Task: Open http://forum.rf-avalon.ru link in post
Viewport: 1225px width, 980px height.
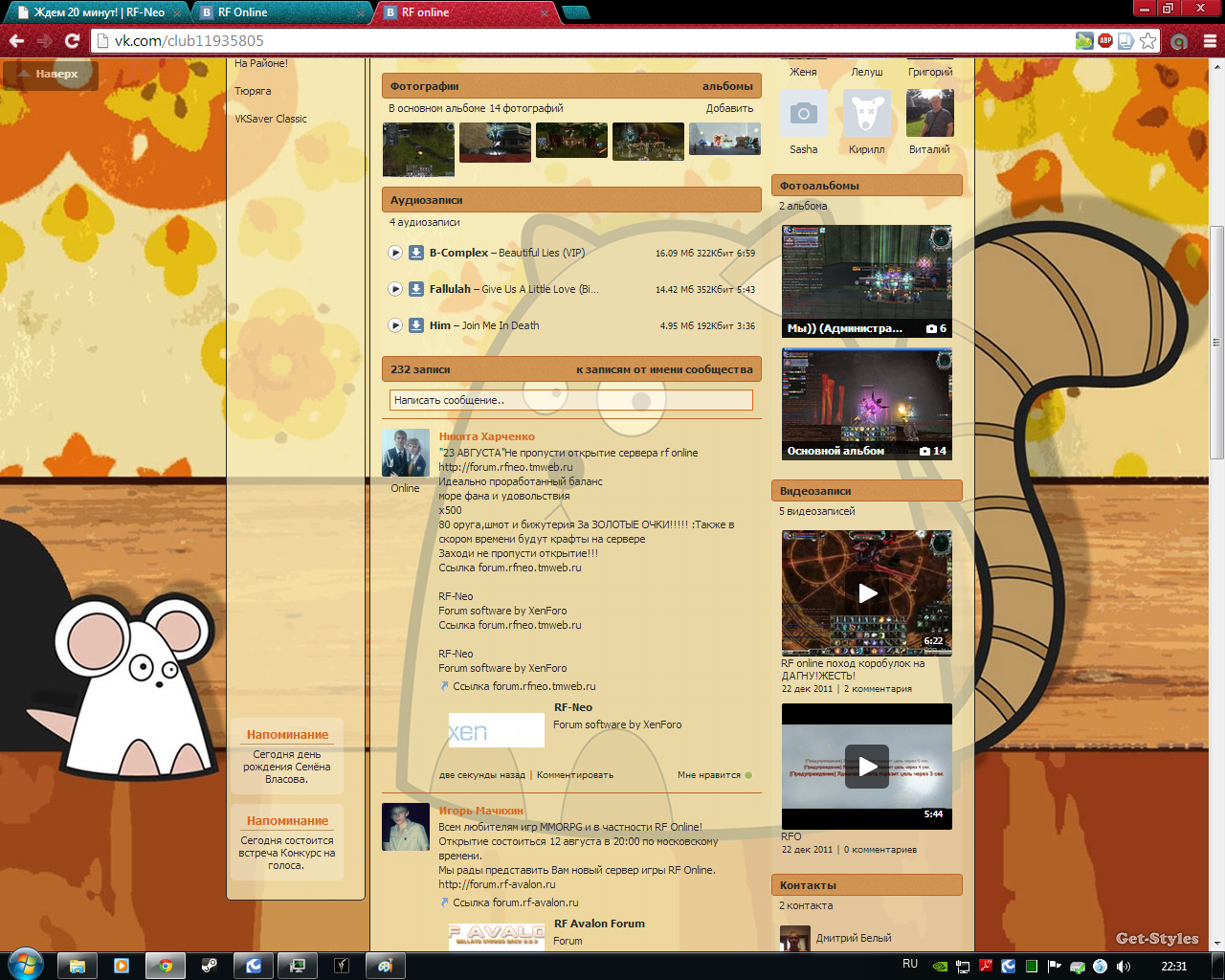Action: [497, 884]
